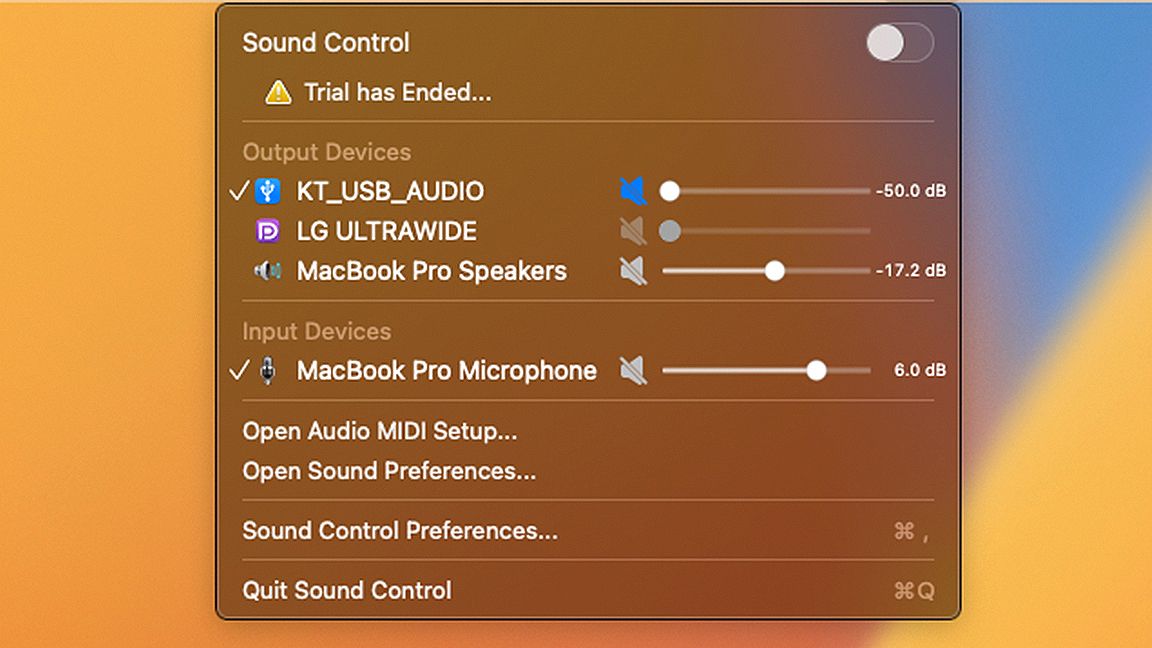Select MacBook Pro Microphone as input
The image size is (1152, 648).
(x=446, y=370)
